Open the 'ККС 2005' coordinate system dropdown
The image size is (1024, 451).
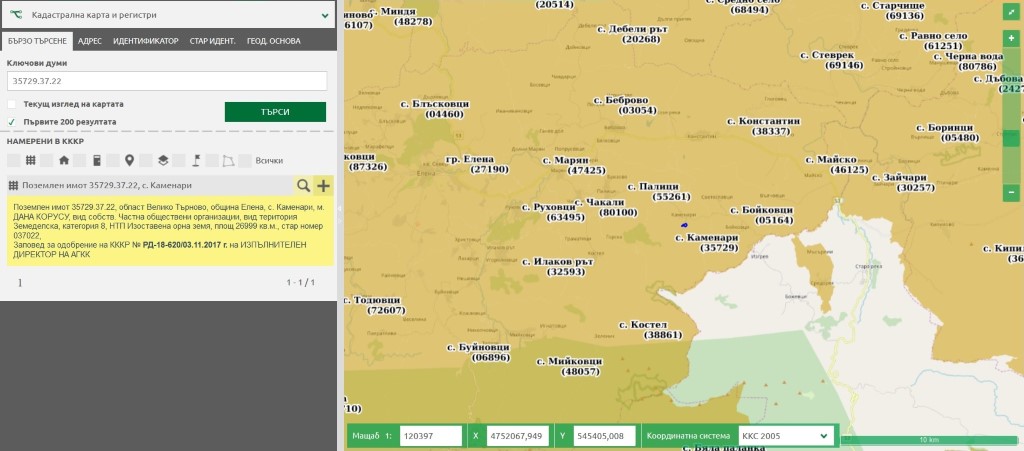(x=783, y=436)
